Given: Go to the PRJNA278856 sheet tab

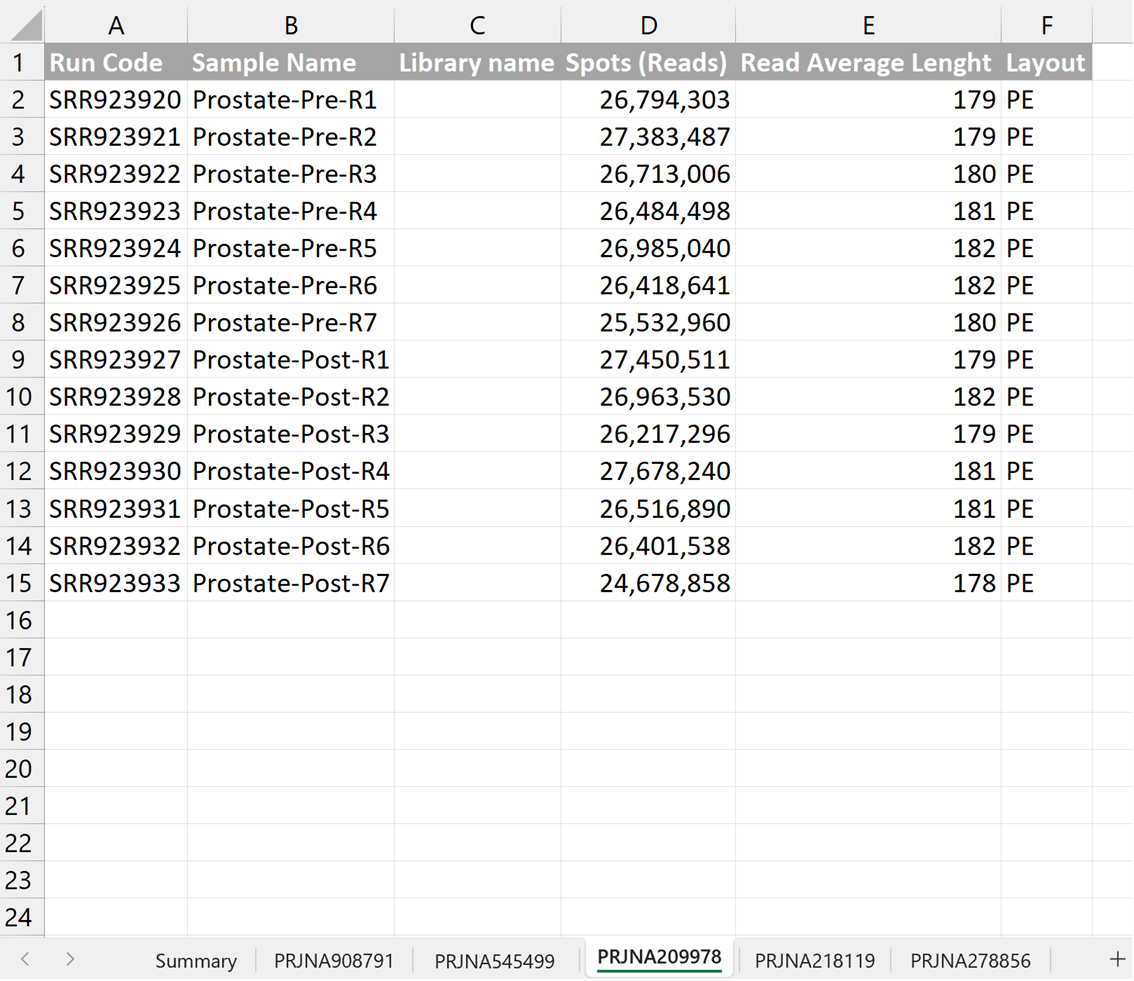Looking at the screenshot, I should [970, 961].
